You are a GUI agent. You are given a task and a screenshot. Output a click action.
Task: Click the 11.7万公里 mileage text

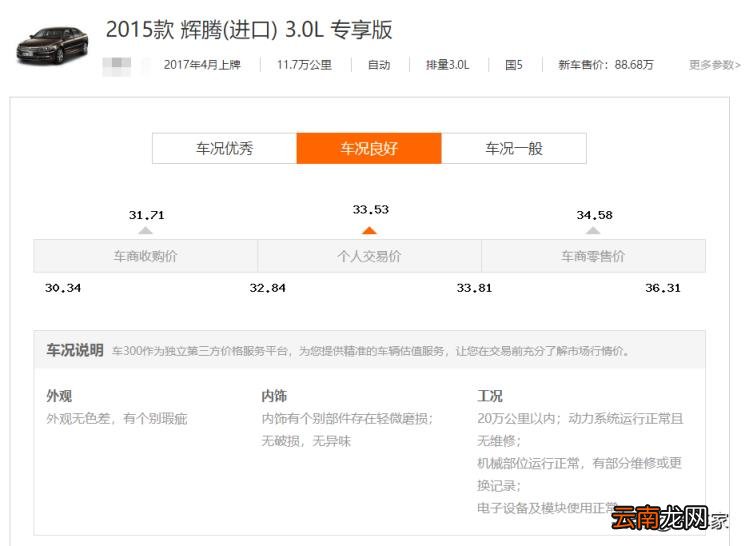click(305, 65)
